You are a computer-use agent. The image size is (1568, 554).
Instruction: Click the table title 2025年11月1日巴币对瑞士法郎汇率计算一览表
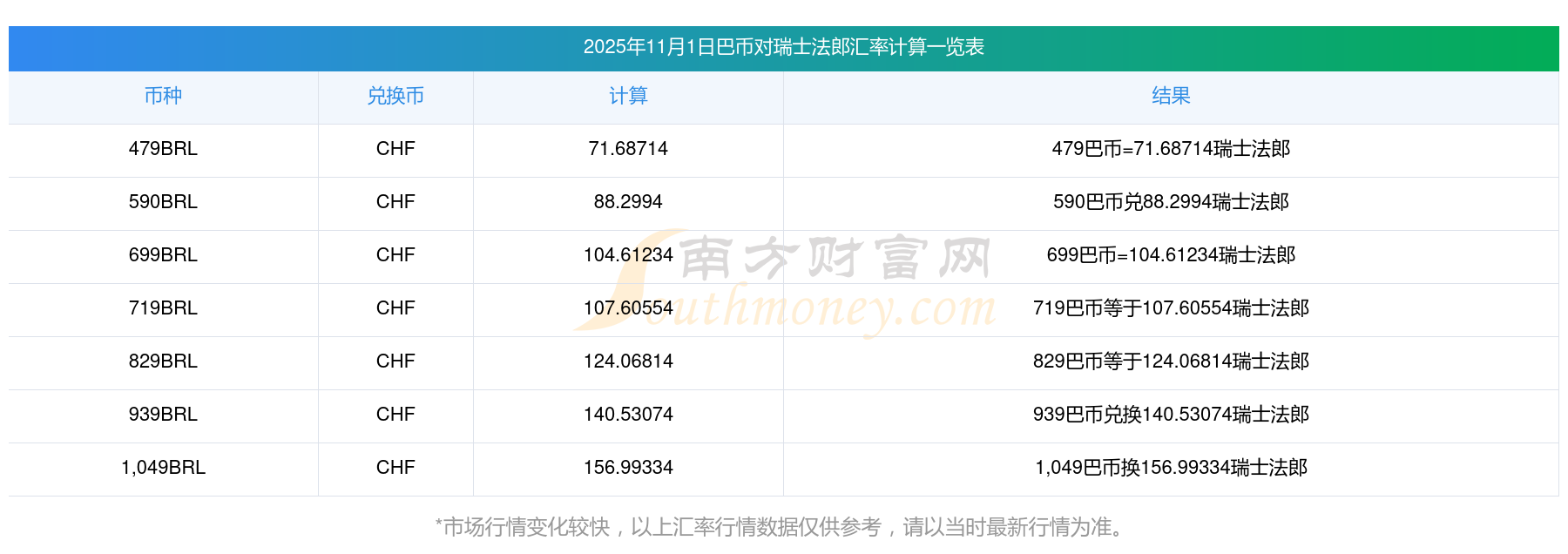click(x=783, y=47)
